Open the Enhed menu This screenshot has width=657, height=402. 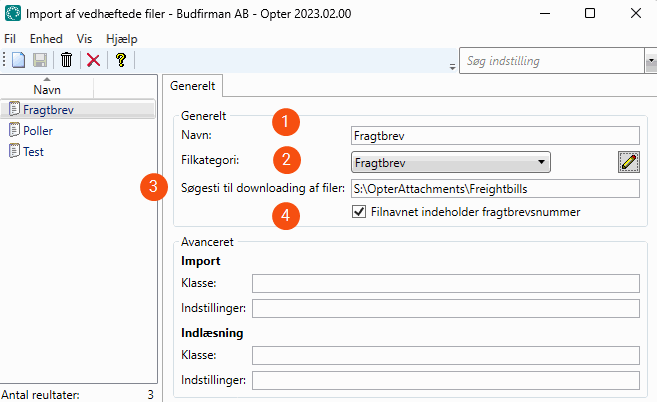click(x=46, y=38)
